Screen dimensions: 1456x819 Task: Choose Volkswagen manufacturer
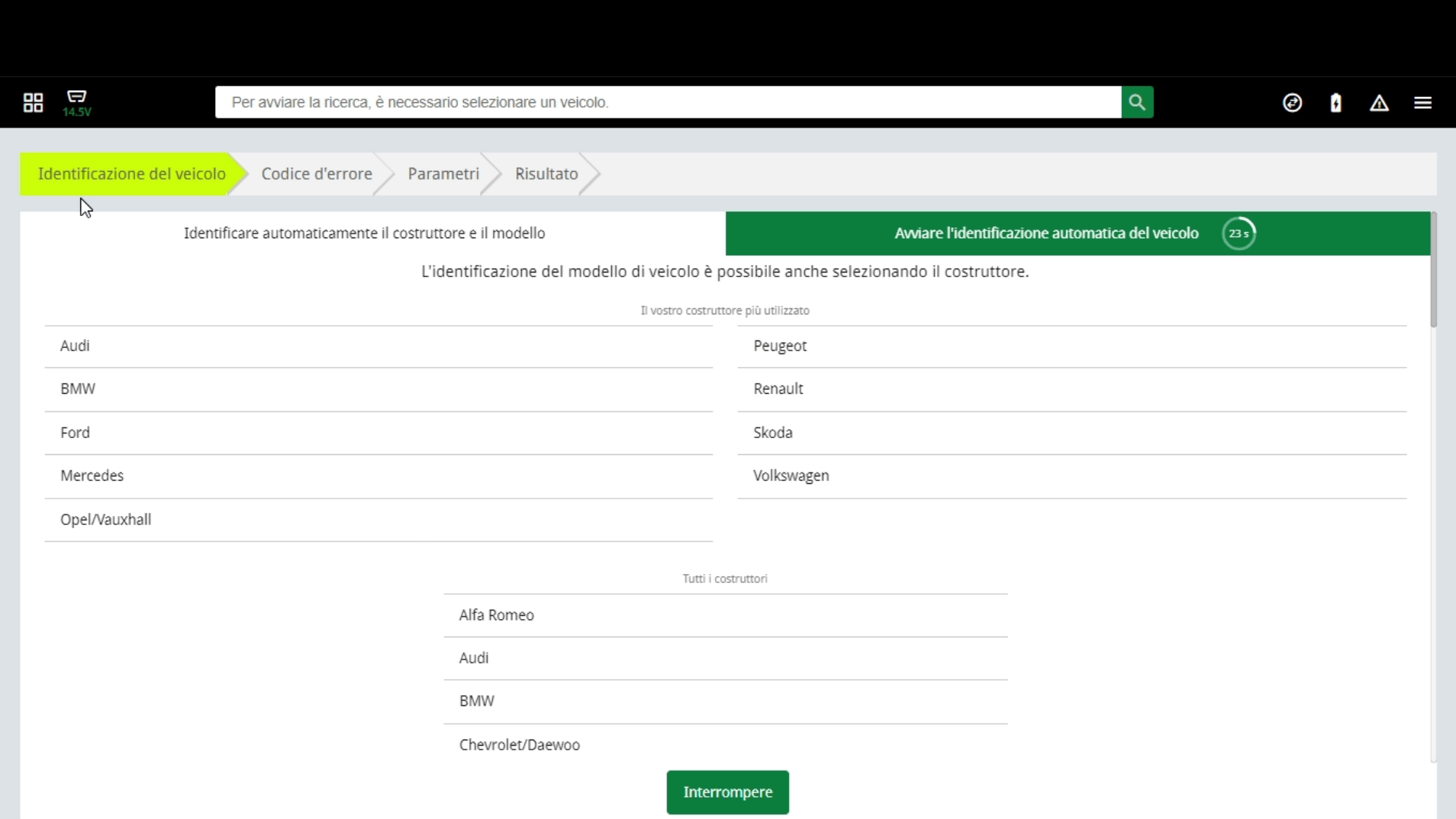coord(1071,476)
